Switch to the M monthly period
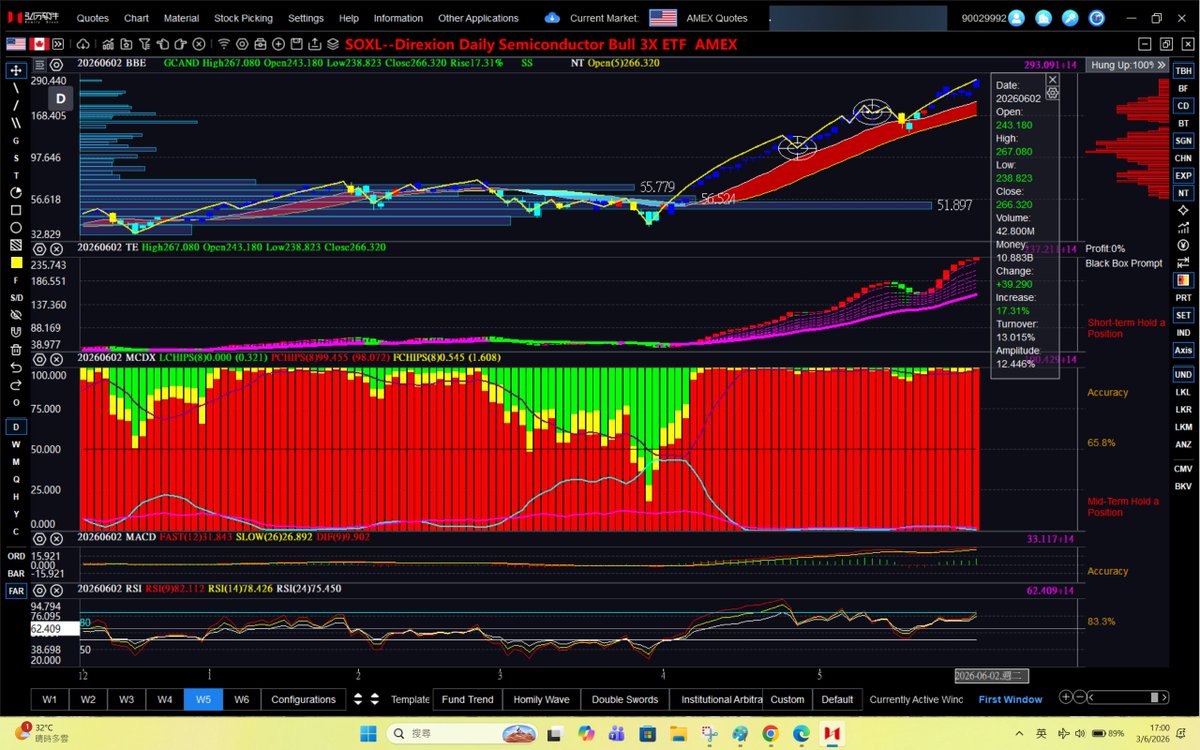The width and height of the screenshot is (1200, 750). [x=16, y=462]
